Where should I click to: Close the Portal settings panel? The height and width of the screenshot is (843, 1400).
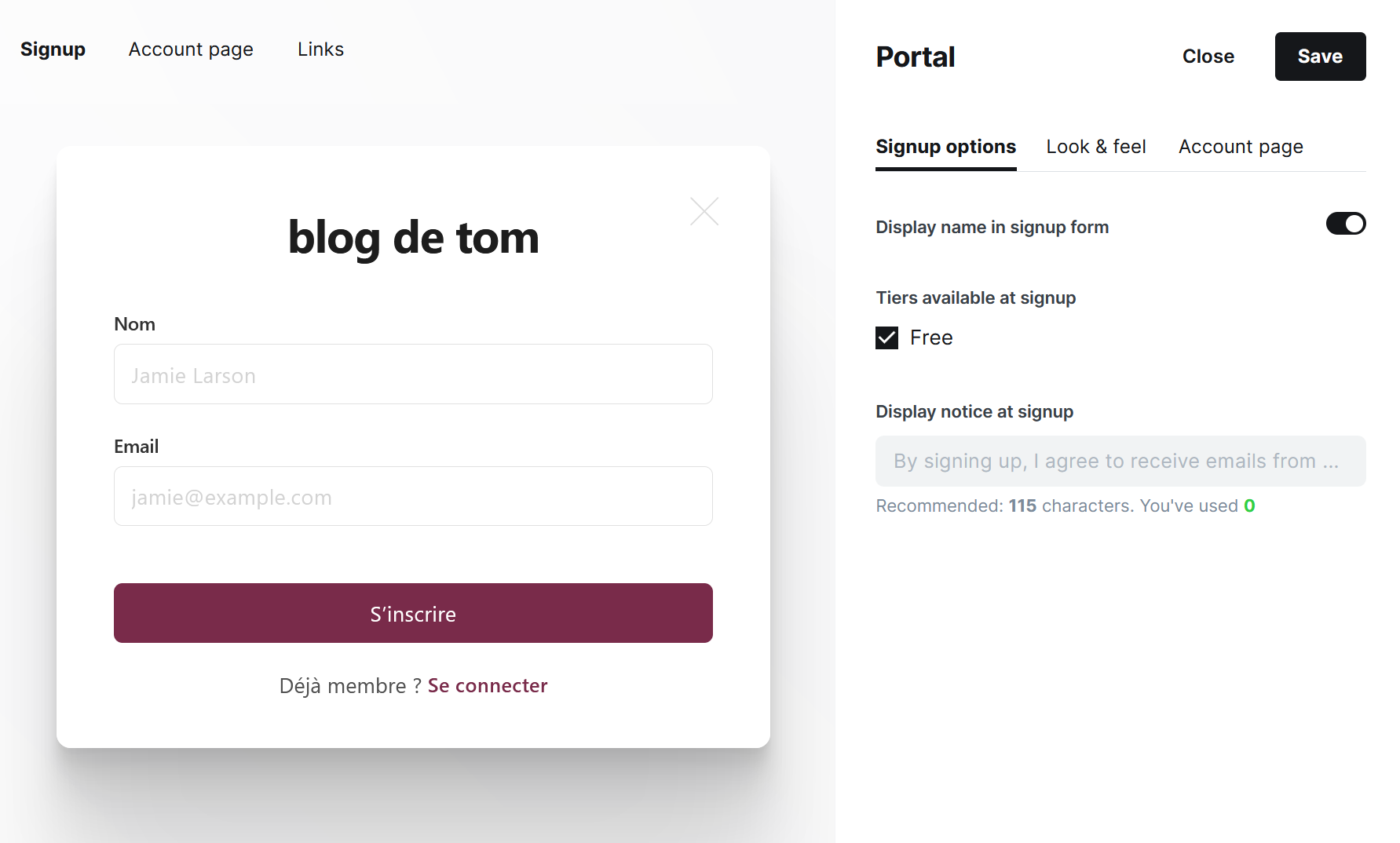pos(1208,57)
